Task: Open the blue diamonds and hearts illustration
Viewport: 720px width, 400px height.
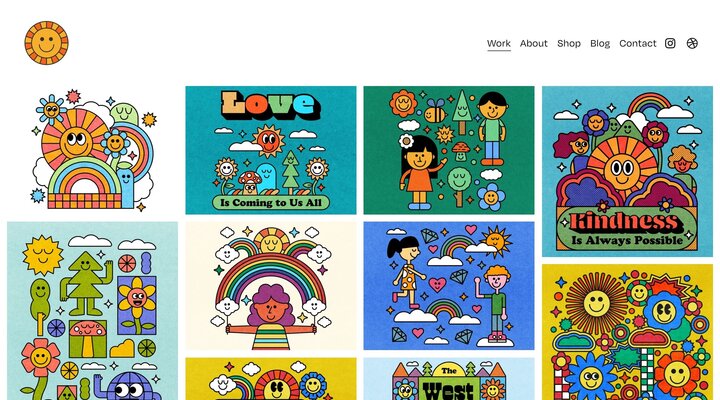Action: (x=449, y=286)
